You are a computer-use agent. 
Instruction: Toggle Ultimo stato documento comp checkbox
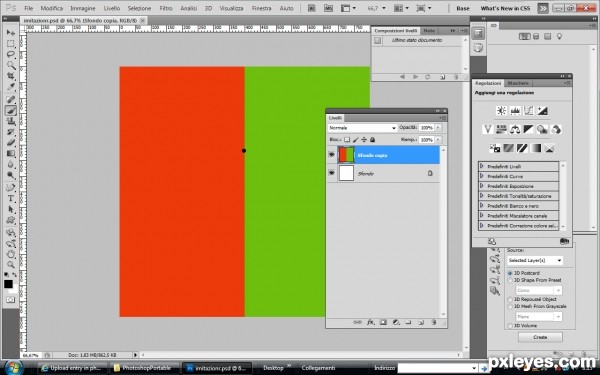[x=378, y=41]
